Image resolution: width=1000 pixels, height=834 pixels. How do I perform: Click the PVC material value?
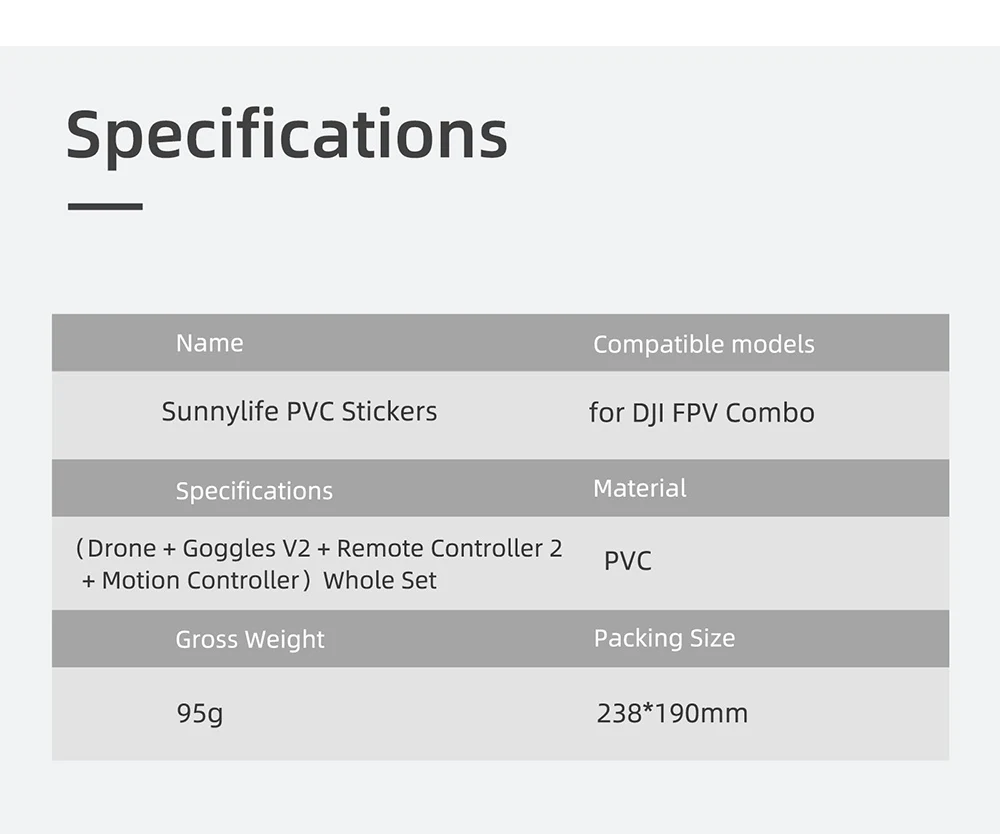pyautogui.click(x=627, y=561)
